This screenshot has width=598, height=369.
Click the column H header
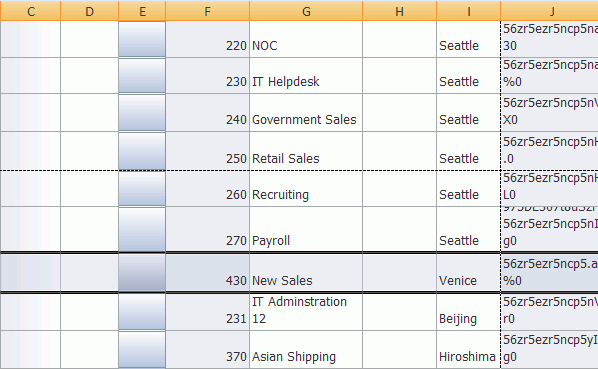[x=399, y=11]
